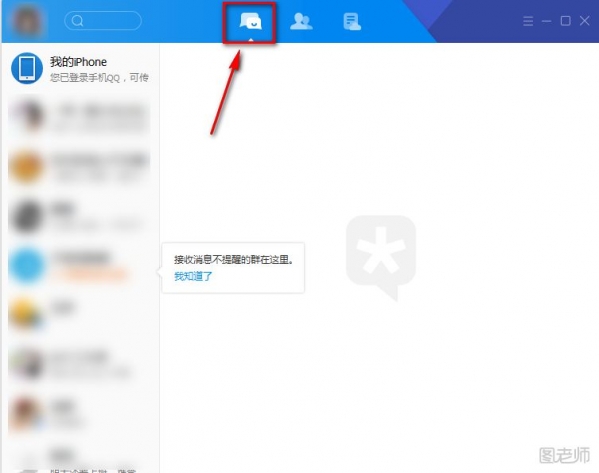Open the 我的iPhone conversation entry
The width and height of the screenshot is (599, 473).
[80, 69]
